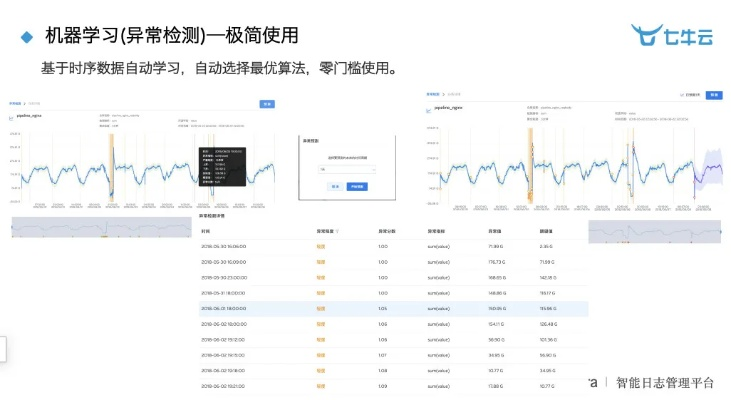Image resolution: width=731 pixels, height=400 pixels.
Task: Click the orange anomaly band in left chart
Action: pyautogui.click(x=113, y=165)
